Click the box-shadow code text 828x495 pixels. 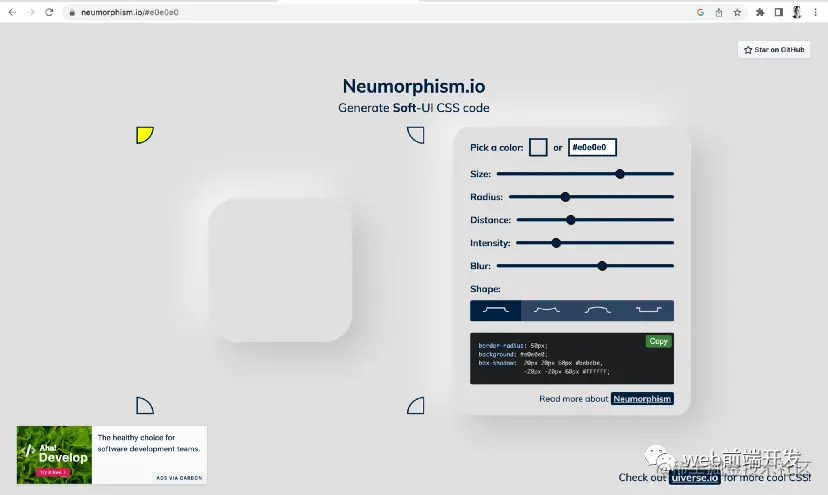(x=544, y=367)
